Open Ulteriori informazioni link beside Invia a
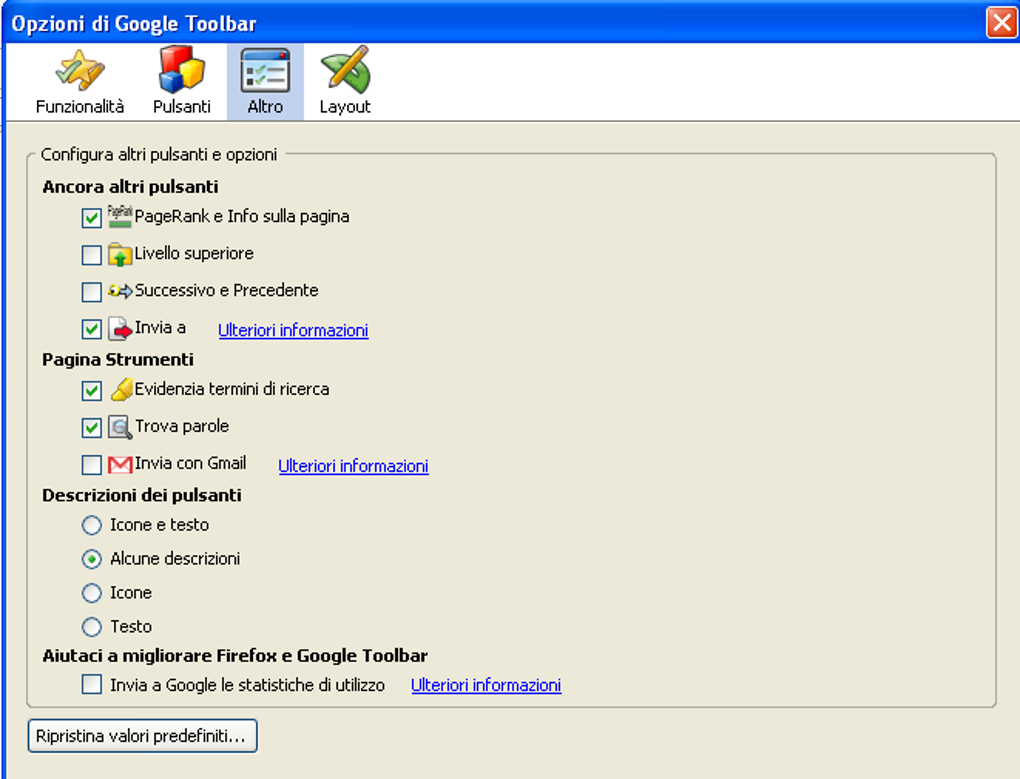The image size is (1020, 779). (x=293, y=330)
